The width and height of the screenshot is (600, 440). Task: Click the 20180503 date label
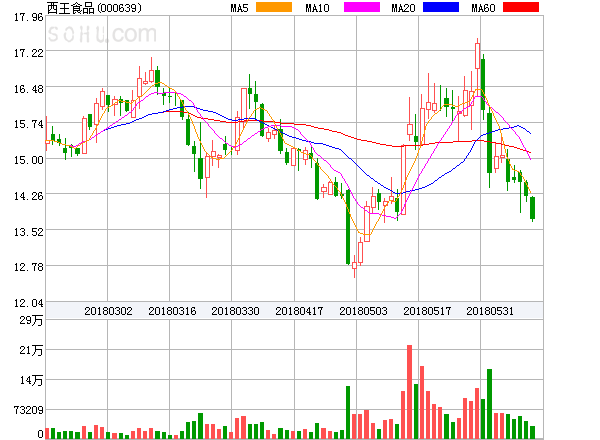click(363, 311)
